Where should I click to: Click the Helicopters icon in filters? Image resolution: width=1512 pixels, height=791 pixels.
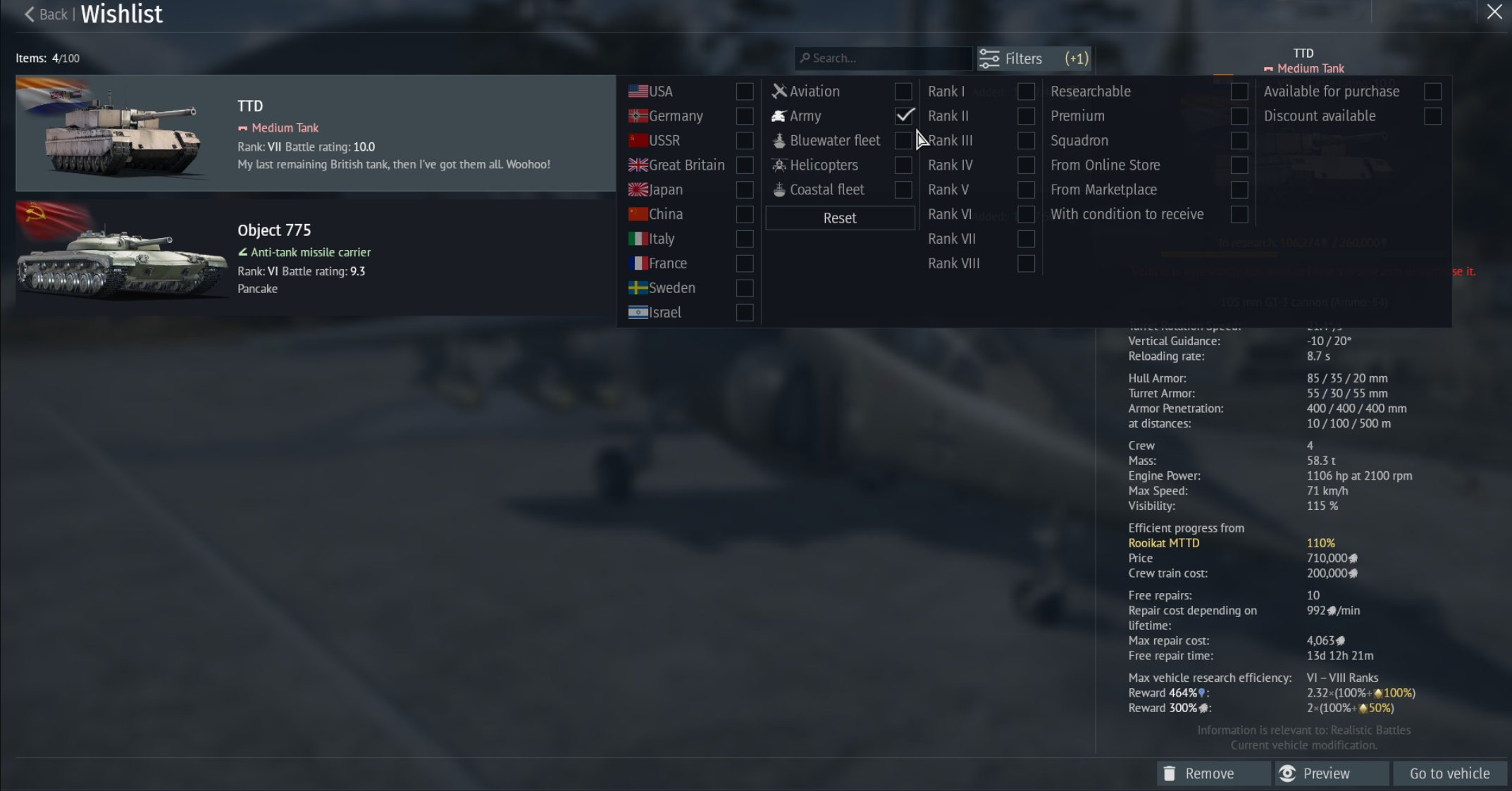[779, 165]
